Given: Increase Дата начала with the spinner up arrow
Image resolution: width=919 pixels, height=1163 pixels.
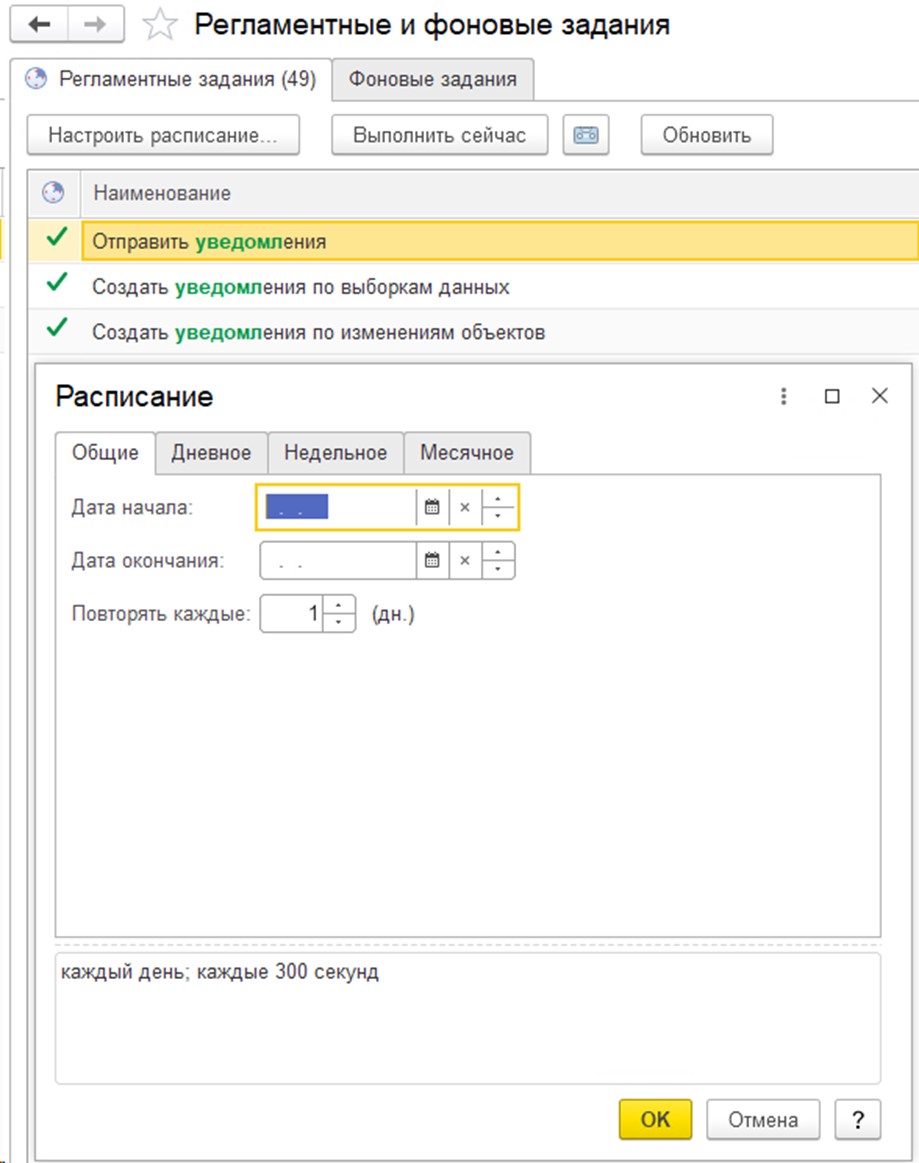Looking at the screenshot, I should pyautogui.click(x=498, y=498).
